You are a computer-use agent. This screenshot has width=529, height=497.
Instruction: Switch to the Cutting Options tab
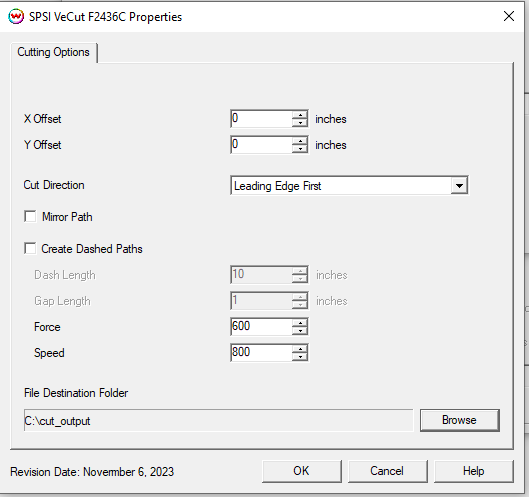tap(54, 52)
